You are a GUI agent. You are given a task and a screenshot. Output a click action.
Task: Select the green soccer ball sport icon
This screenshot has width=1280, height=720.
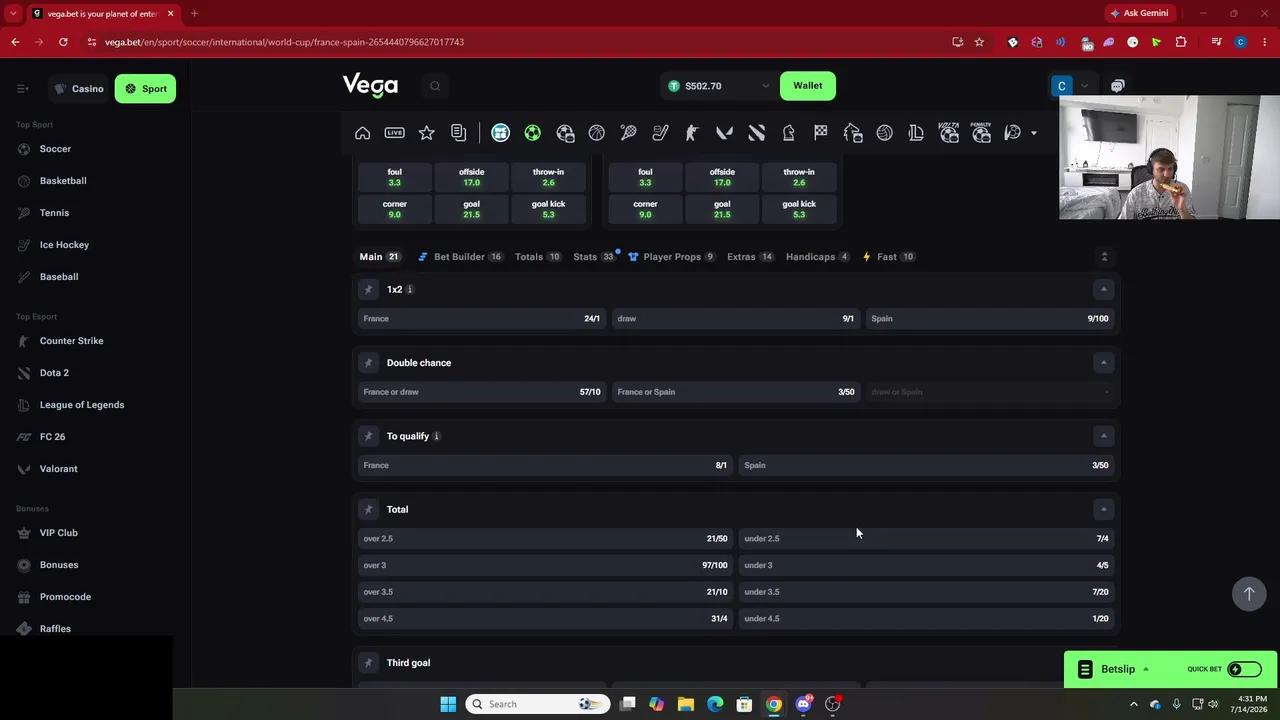[533, 133]
